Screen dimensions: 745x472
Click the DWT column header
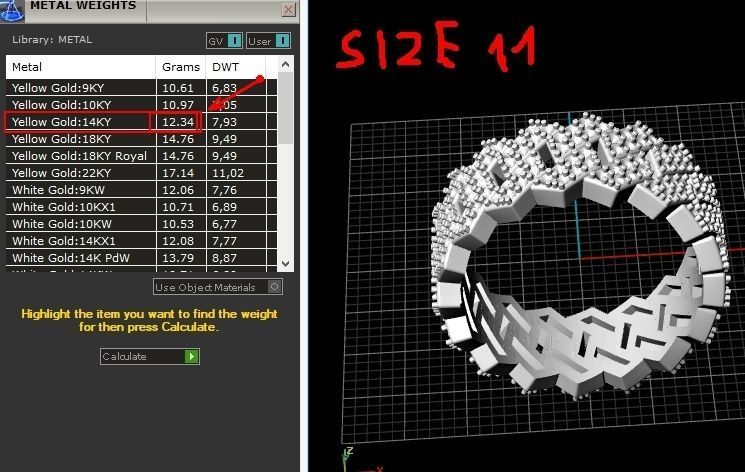click(236, 67)
